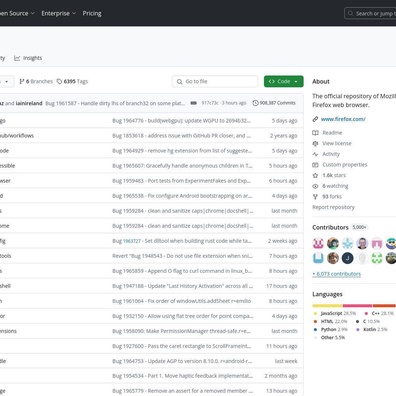
Task: Open contributor avatar with green pixel pattern
Action: pos(377,258)
